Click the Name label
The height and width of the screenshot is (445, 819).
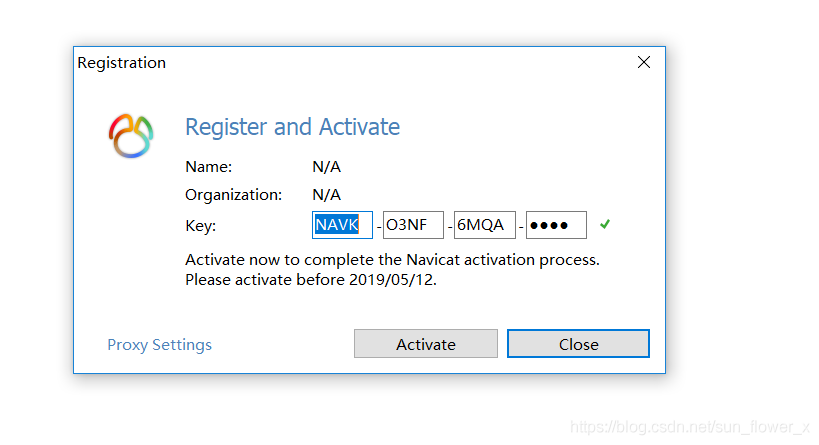(x=208, y=167)
